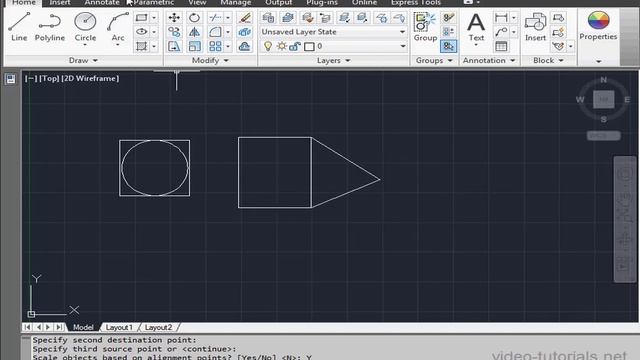Select the Erase tool
640x360 pixels.
point(244,18)
